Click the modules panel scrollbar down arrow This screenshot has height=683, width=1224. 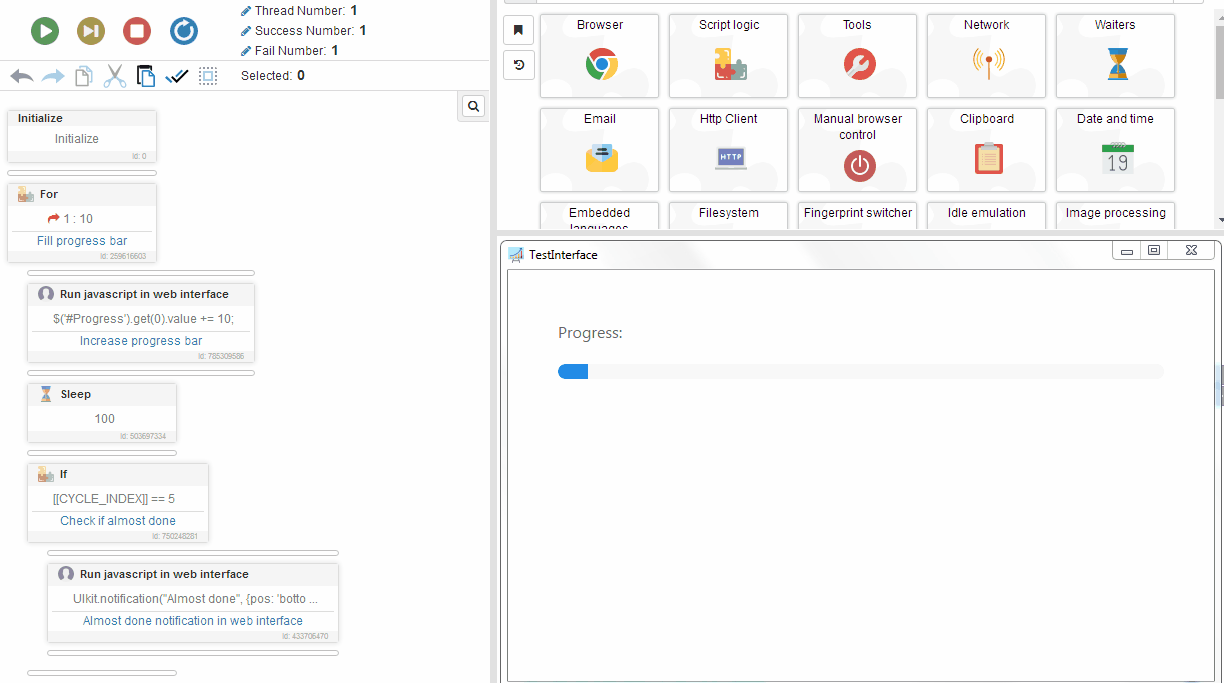click(1219, 220)
